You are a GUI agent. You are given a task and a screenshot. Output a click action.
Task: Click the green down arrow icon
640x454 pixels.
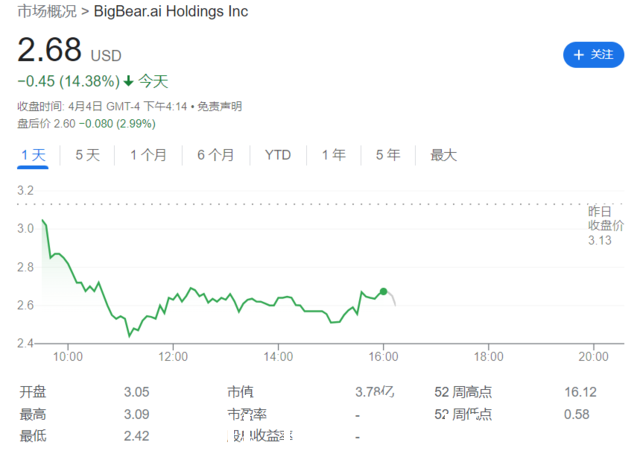tap(129, 81)
